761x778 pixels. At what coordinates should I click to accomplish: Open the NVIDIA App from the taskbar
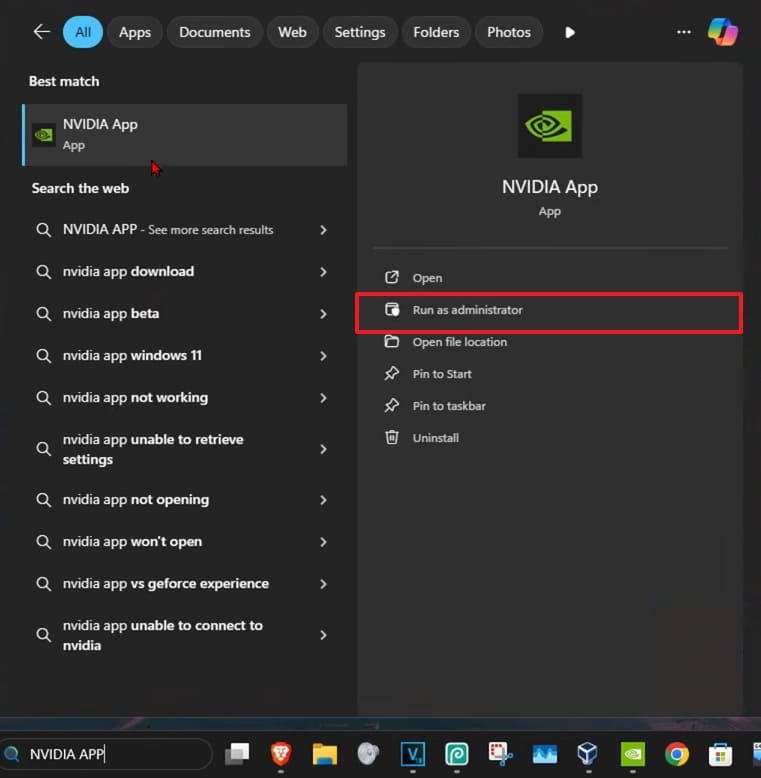pos(633,754)
